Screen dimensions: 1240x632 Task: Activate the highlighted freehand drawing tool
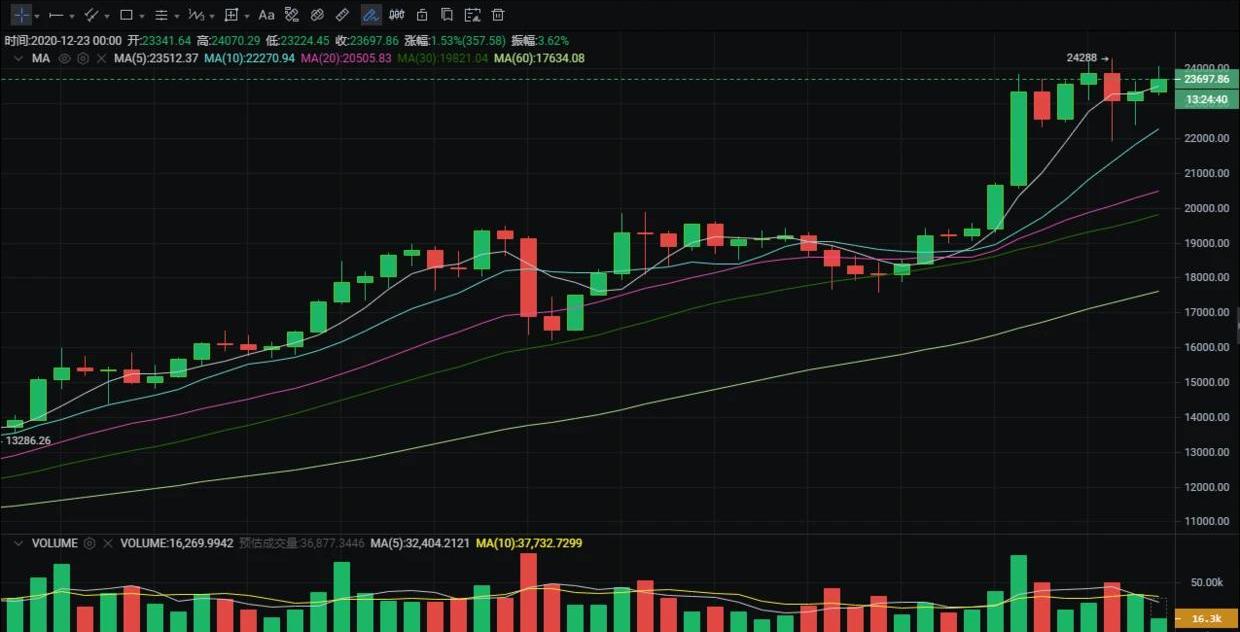pos(370,15)
